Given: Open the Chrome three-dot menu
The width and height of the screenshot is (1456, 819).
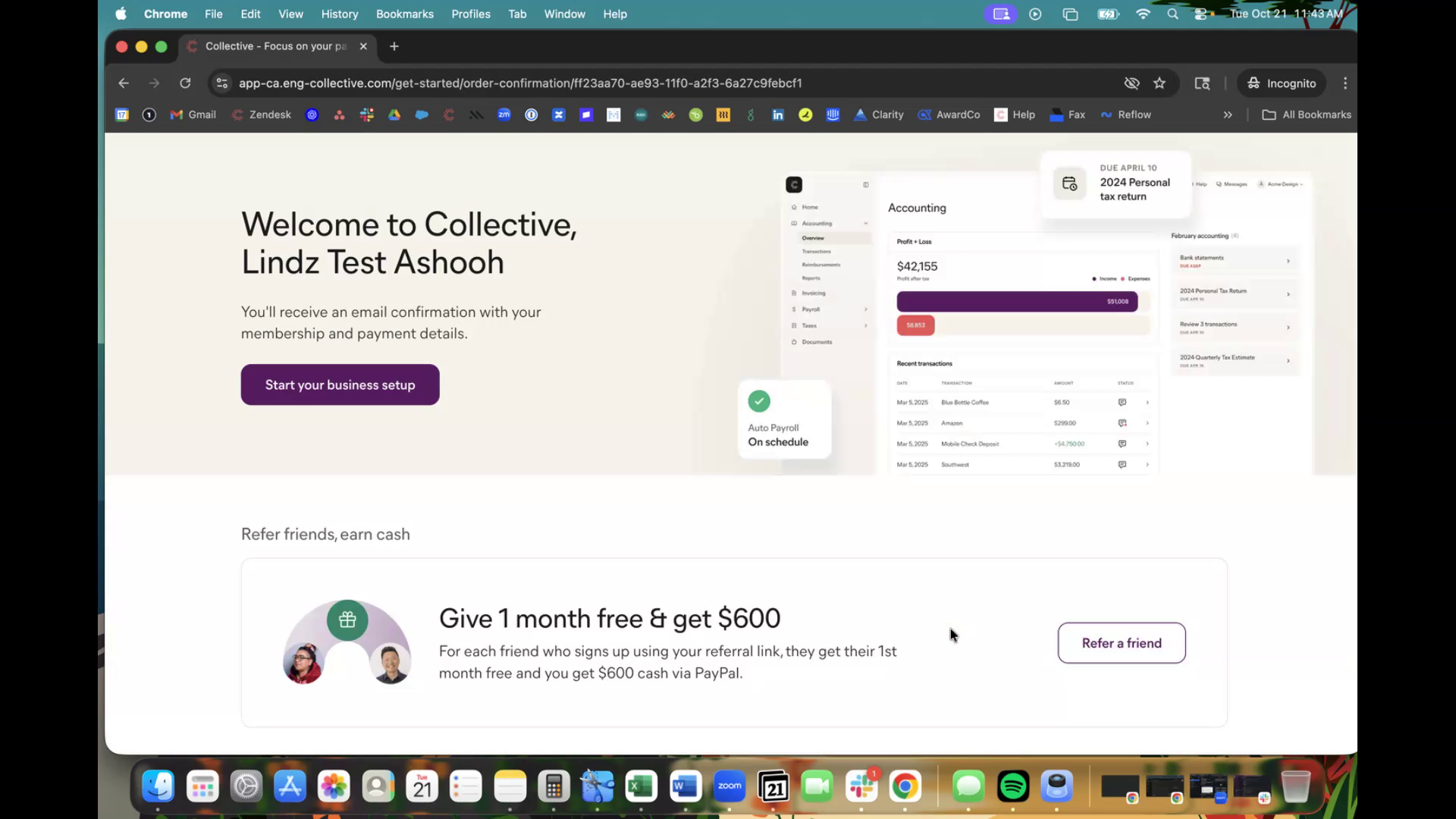Looking at the screenshot, I should [x=1345, y=83].
